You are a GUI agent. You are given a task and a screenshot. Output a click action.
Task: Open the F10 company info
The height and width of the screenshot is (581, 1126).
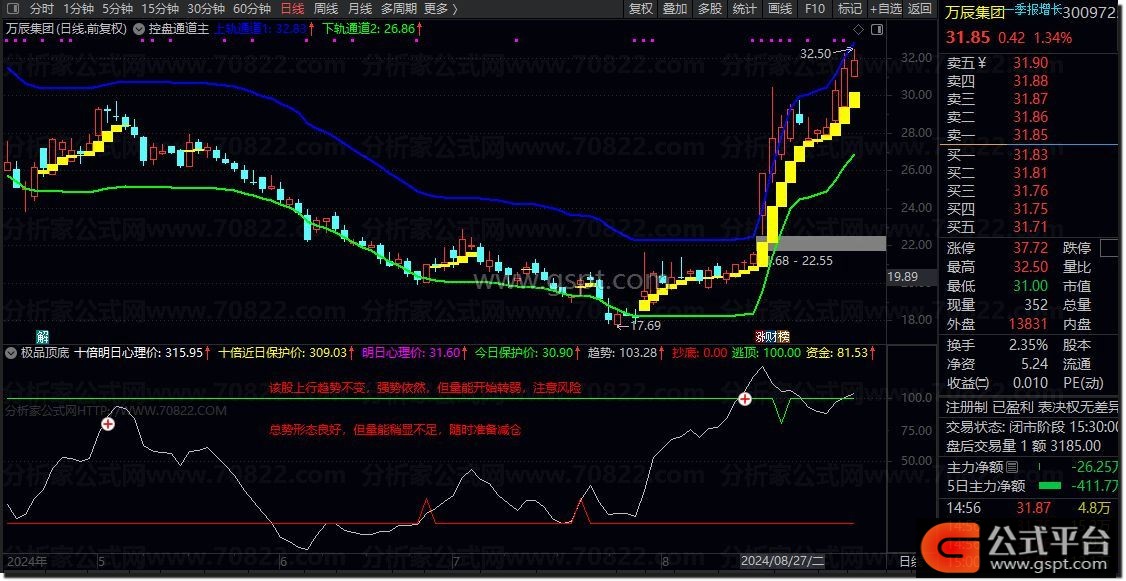click(x=815, y=9)
